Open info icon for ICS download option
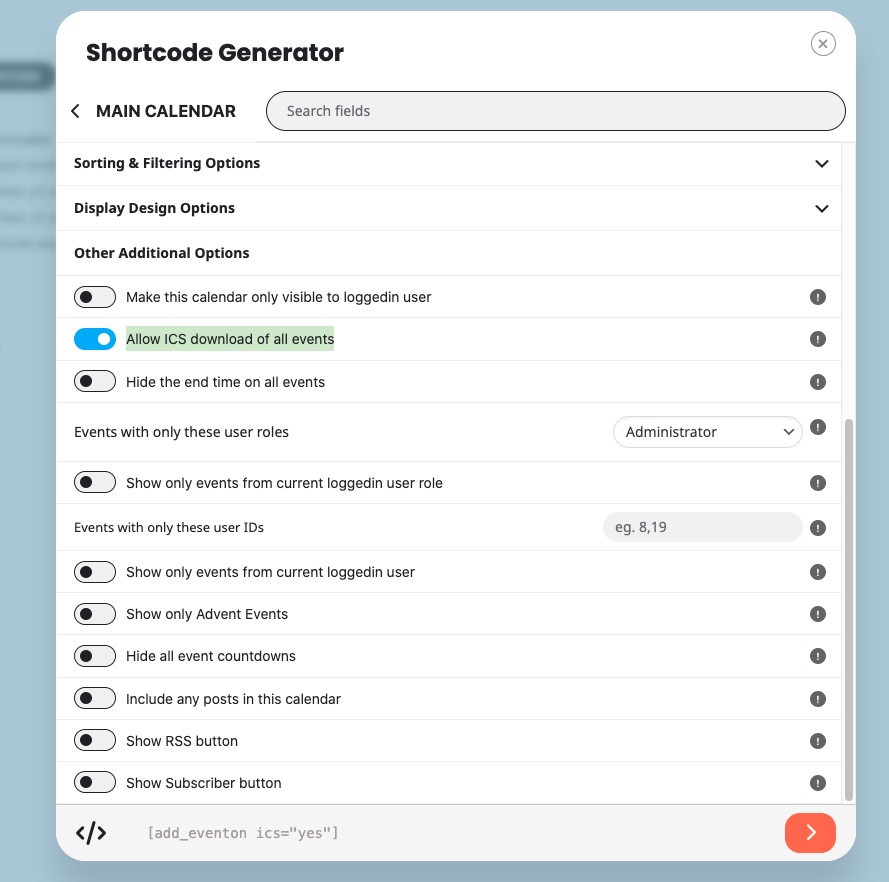This screenshot has height=882, width=889. pos(817,339)
